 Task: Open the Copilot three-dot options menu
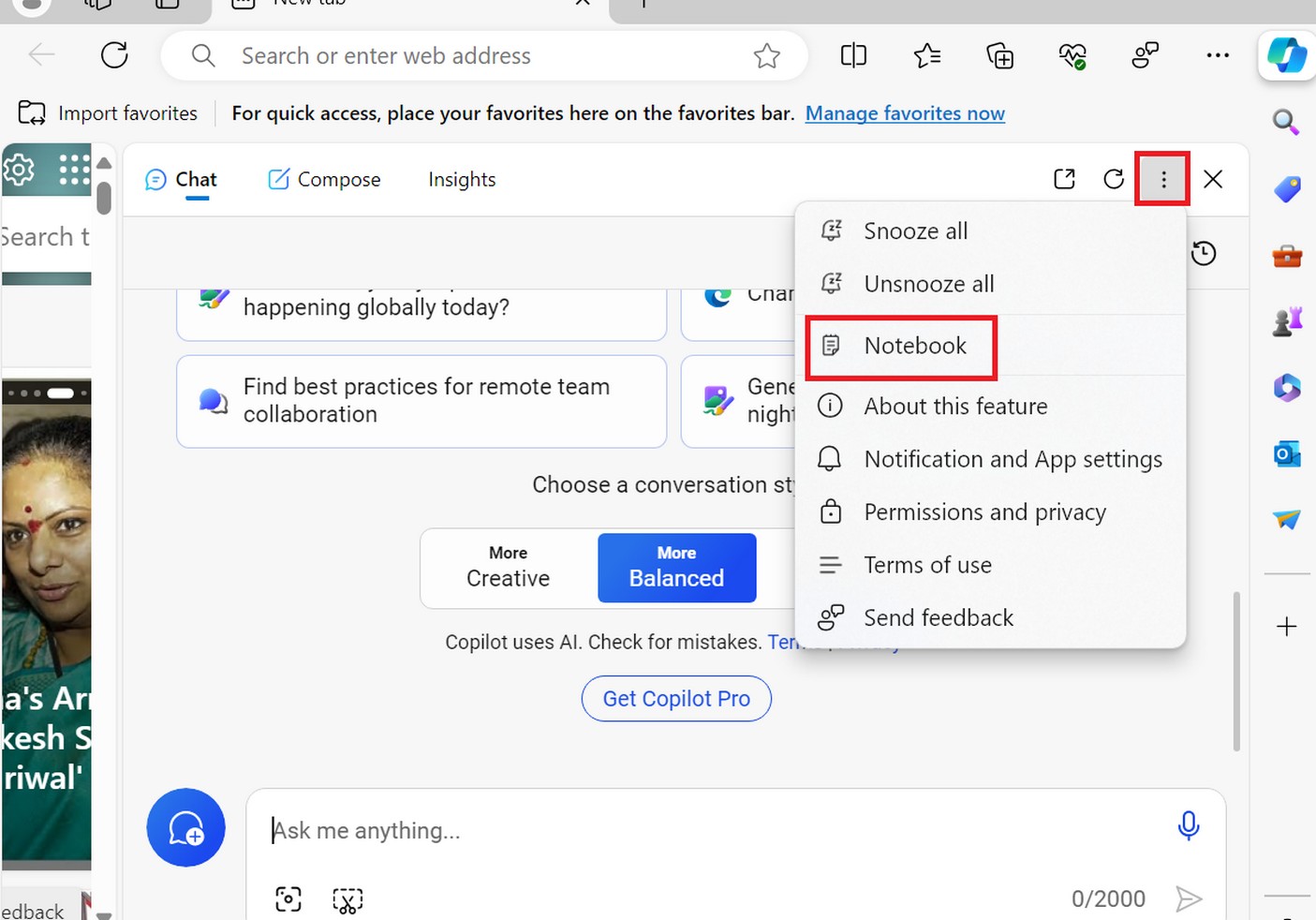1162,178
